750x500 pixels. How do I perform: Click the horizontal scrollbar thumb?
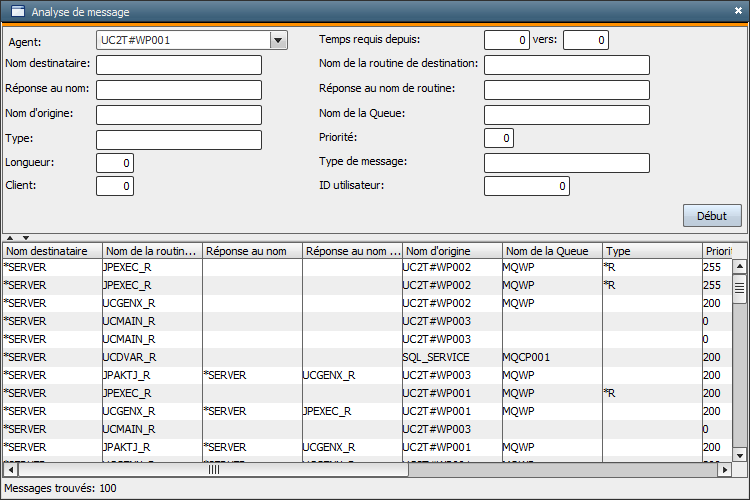213,470
